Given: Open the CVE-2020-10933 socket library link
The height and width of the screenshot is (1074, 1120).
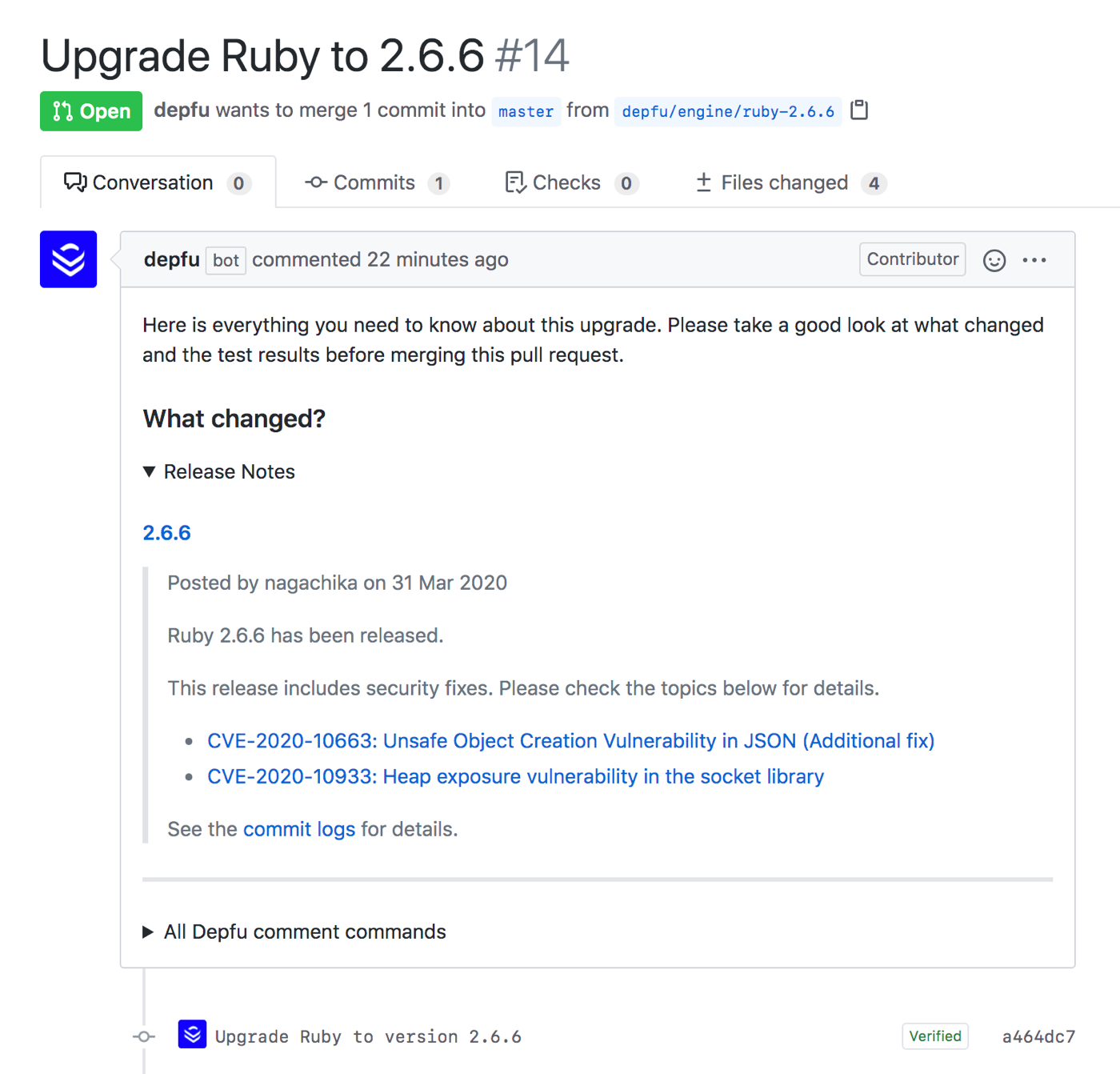Looking at the screenshot, I should point(515,776).
